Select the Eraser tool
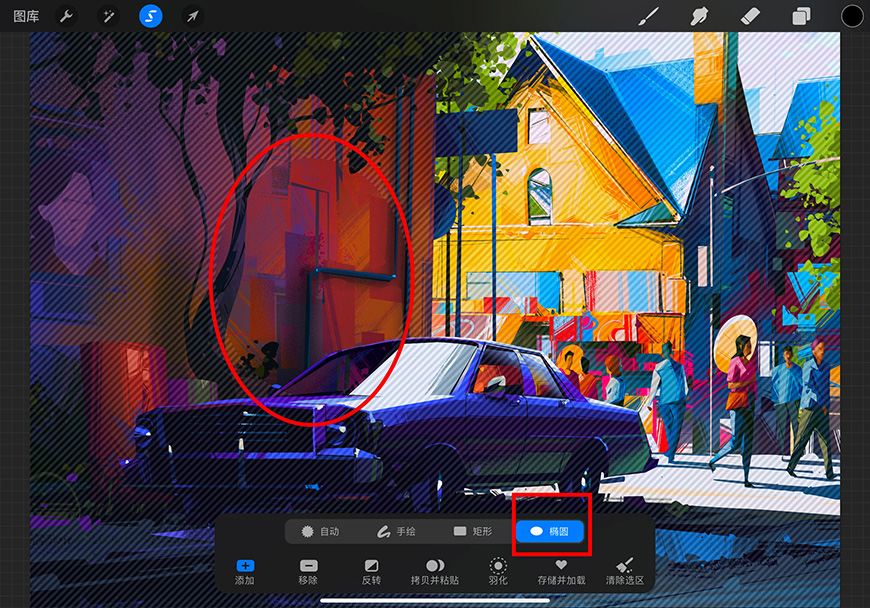 [750, 17]
